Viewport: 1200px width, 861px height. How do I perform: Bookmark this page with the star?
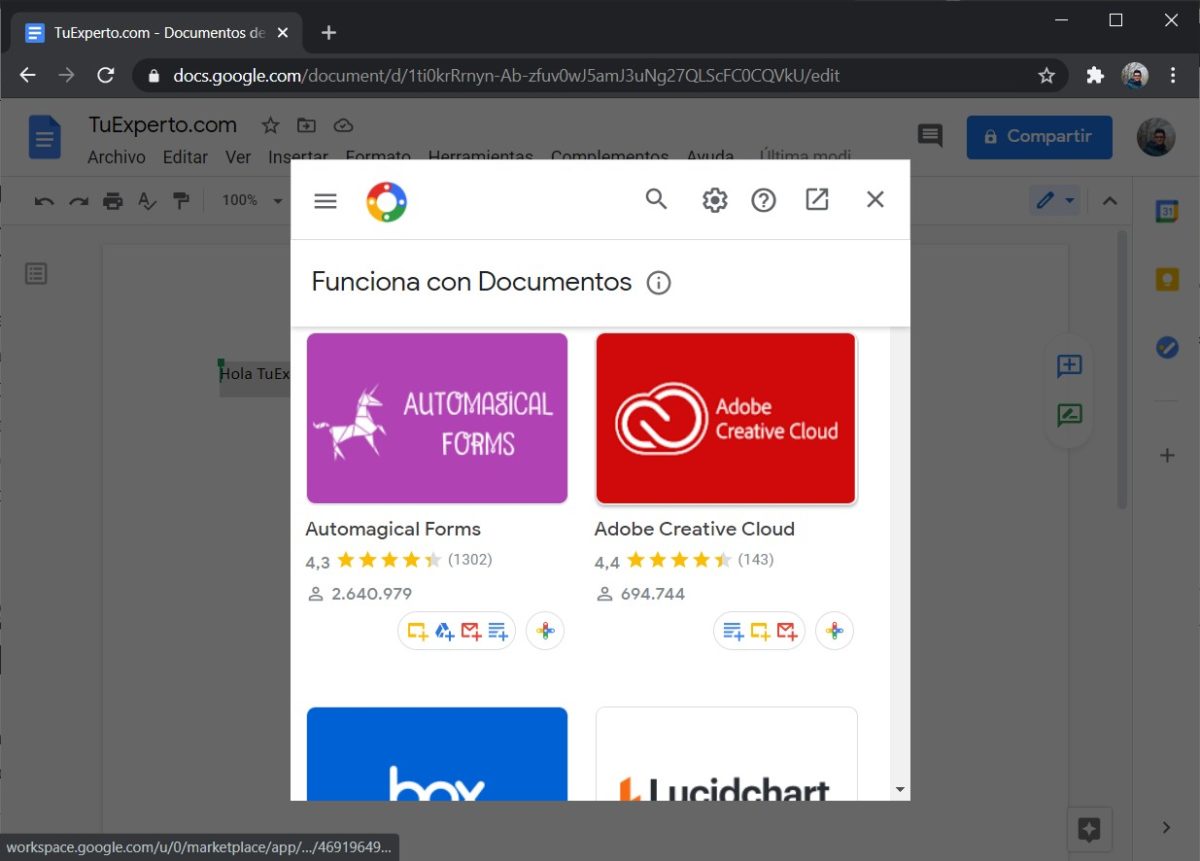1046,75
